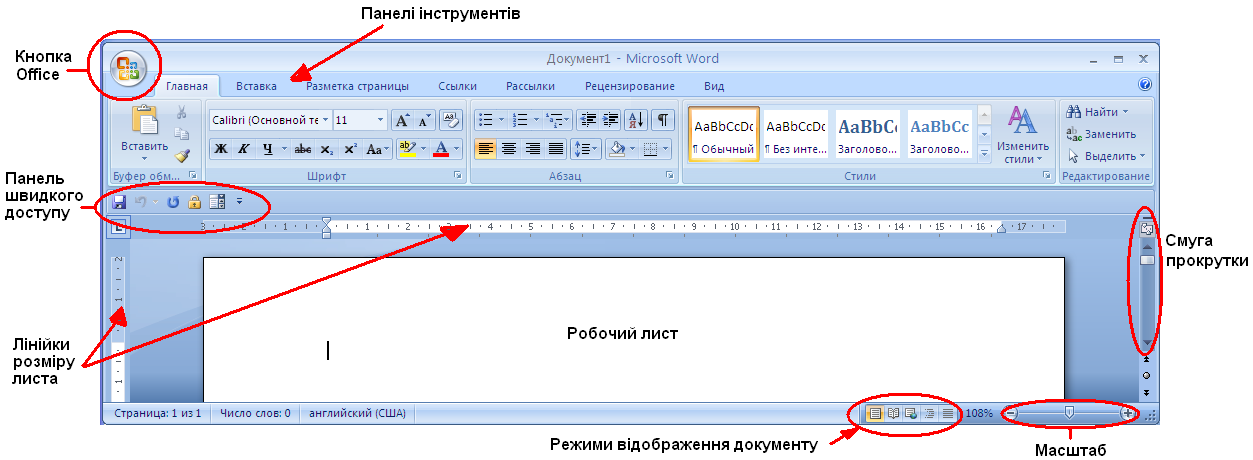Screen dimensions: 1253x460
Task: Open the Ссылки tab
Action: point(458,86)
